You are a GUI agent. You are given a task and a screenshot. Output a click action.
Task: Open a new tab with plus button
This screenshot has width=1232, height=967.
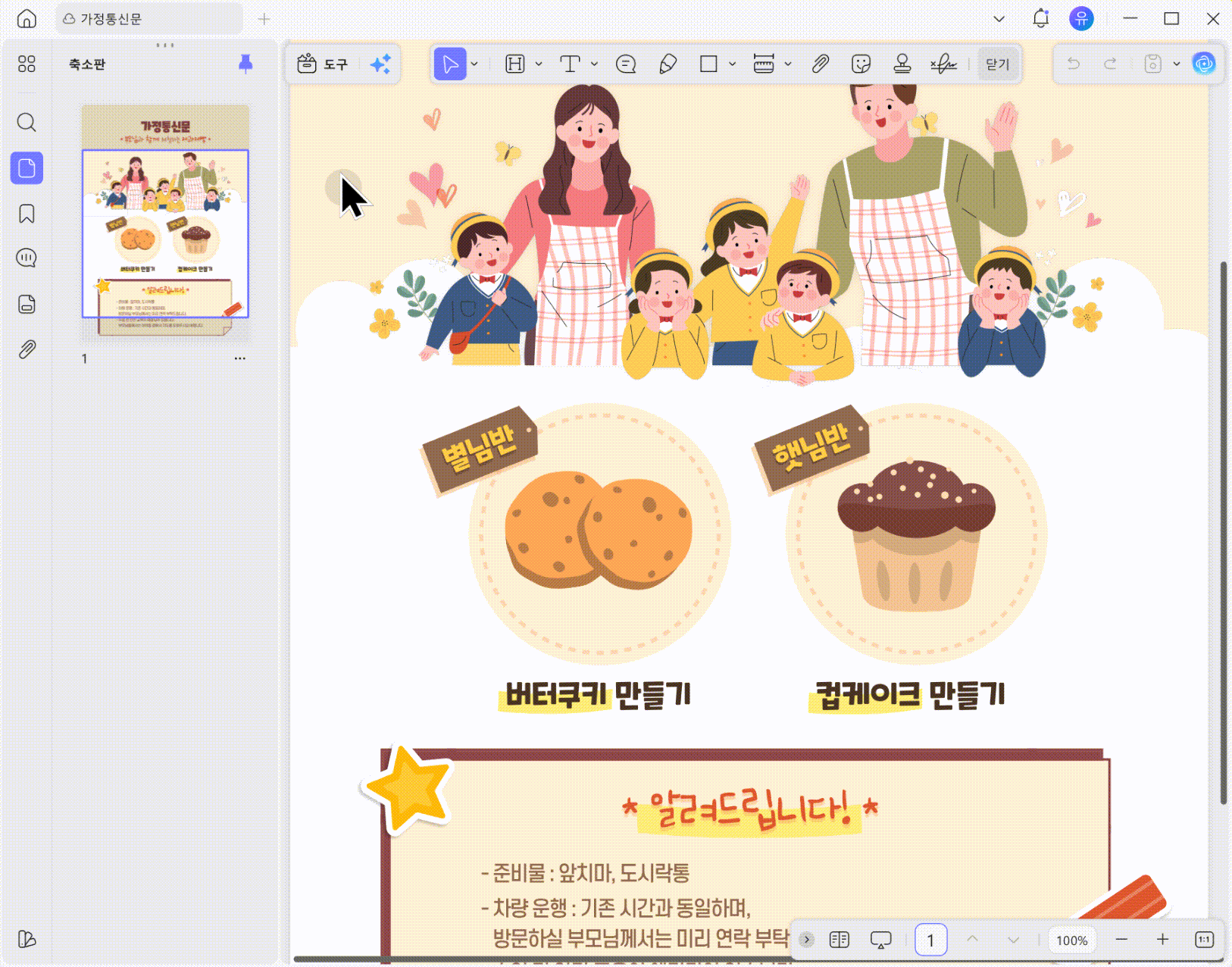pyautogui.click(x=264, y=19)
